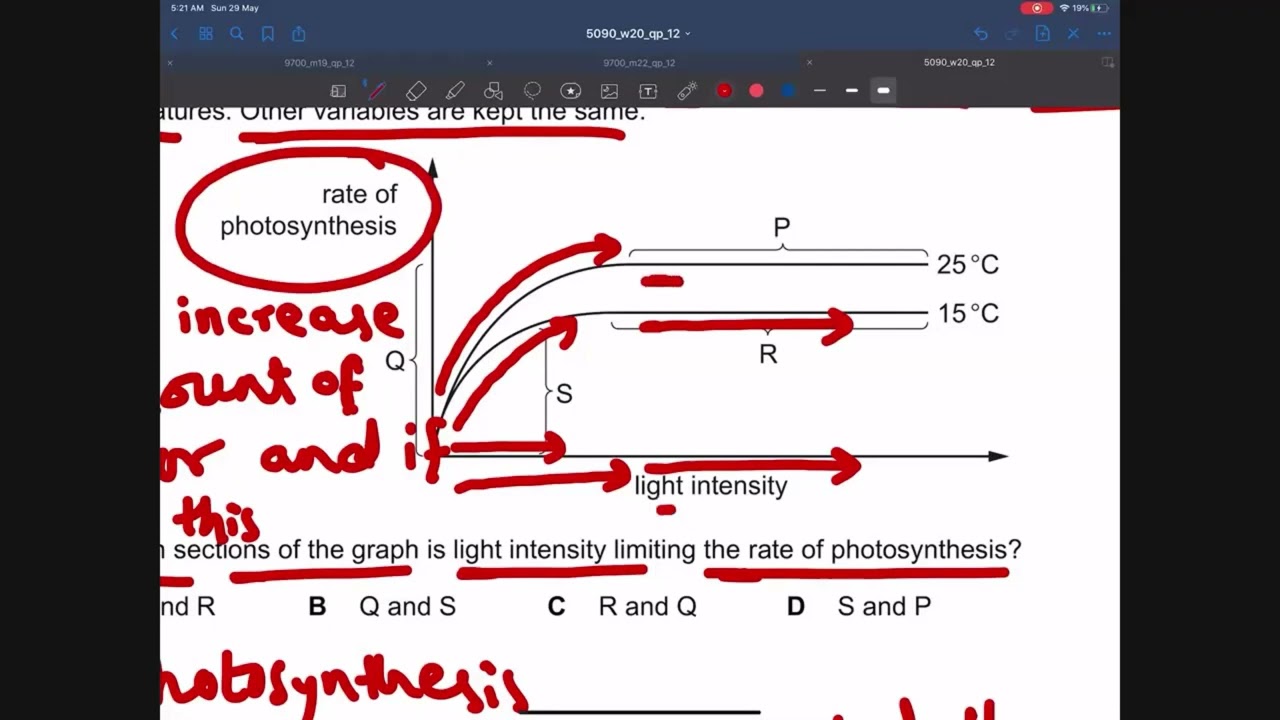Viewport: 1280px width, 720px height.
Task: Click answer option B Q and S
Action: point(382,607)
